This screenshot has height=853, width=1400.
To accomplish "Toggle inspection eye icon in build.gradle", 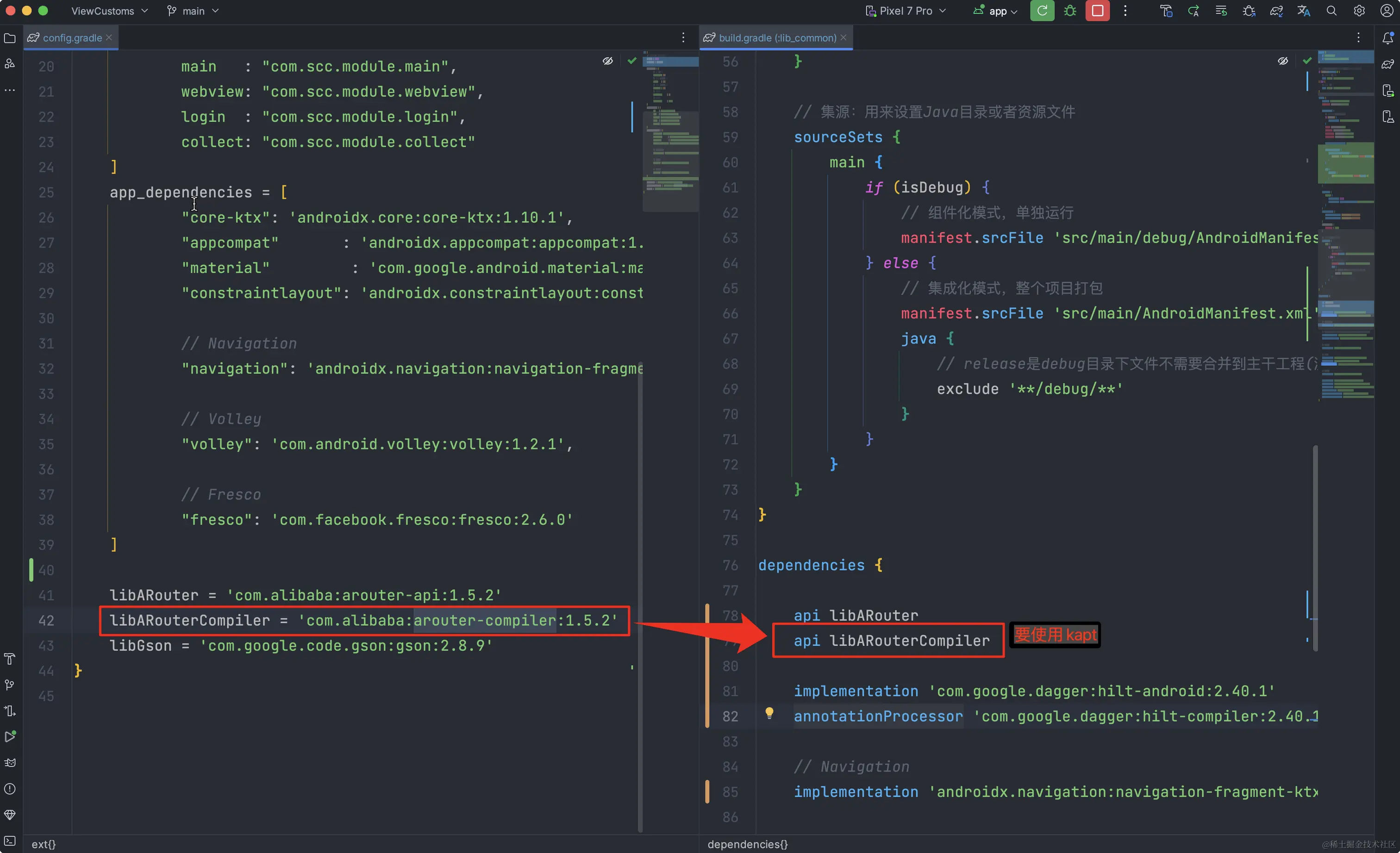I will tap(1282, 61).
